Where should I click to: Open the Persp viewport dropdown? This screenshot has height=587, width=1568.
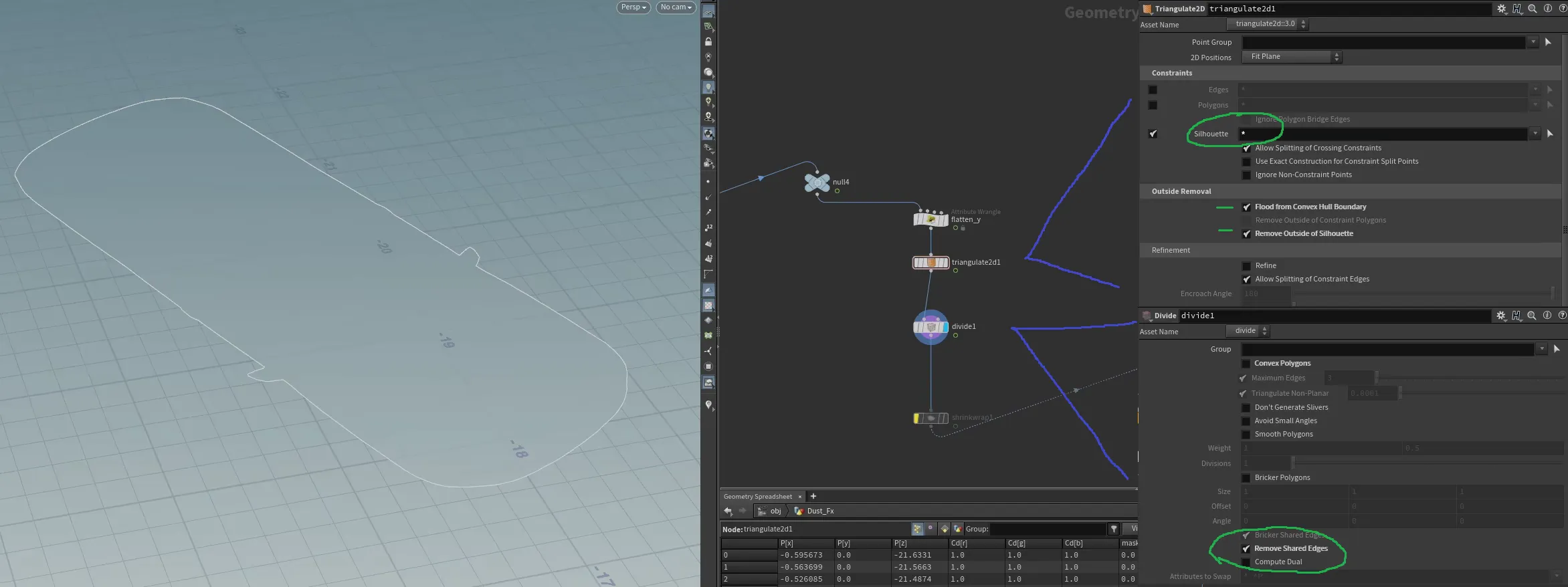pos(633,7)
